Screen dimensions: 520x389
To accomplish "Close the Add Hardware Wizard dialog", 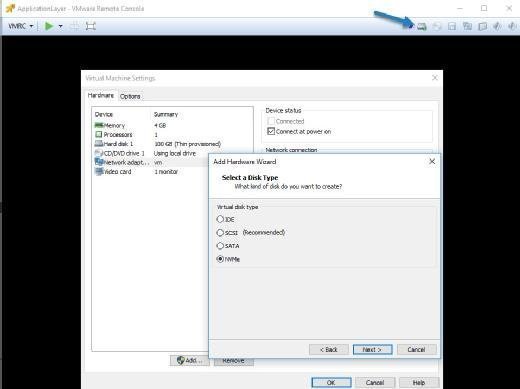I will point(432,161).
